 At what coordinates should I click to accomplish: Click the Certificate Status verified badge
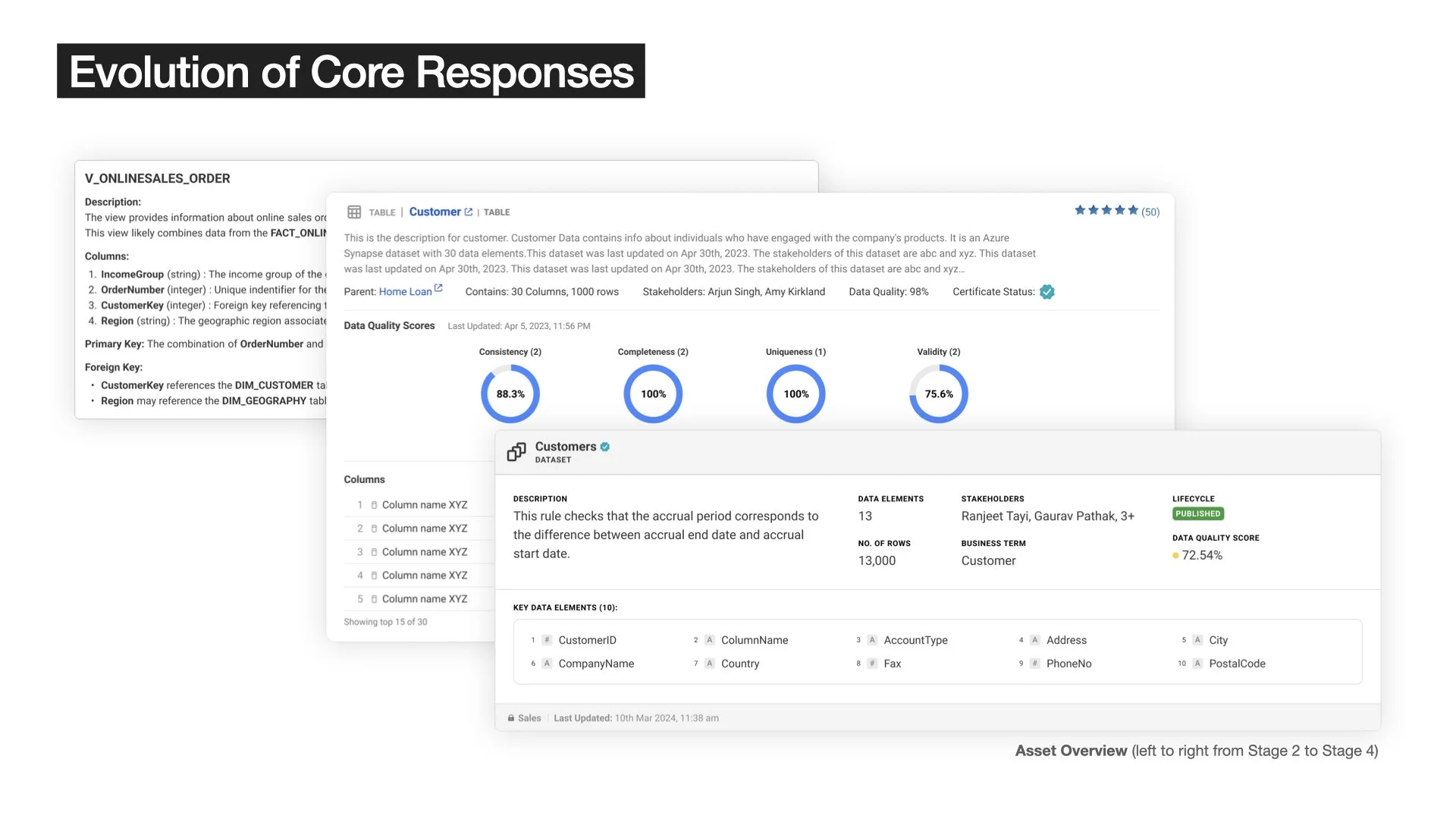tap(1047, 292)
